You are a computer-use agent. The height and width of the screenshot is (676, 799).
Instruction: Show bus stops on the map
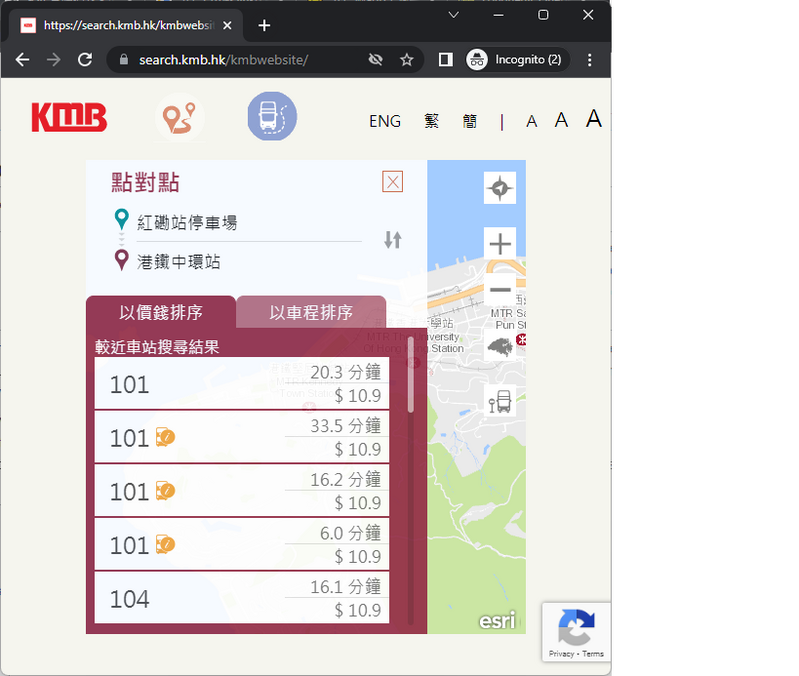(x=500, y=401)
